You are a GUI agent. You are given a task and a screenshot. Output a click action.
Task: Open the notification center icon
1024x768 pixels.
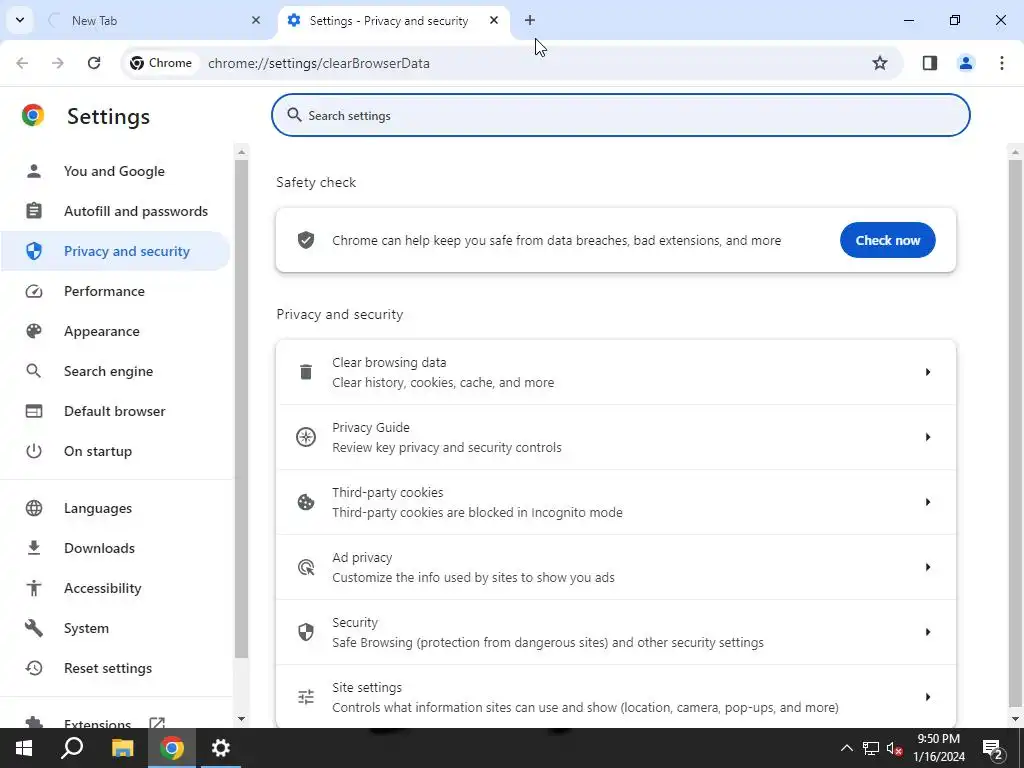click(992, 748)
